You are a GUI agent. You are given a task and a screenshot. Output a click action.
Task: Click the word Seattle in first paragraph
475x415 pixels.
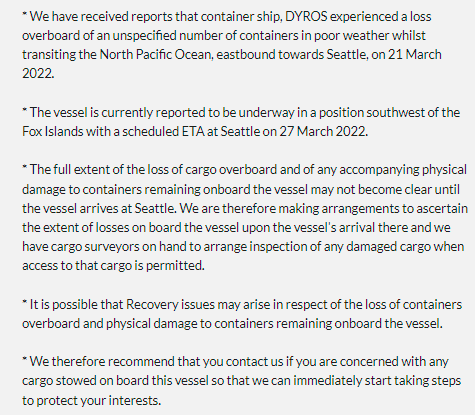(x=347, y=54)
